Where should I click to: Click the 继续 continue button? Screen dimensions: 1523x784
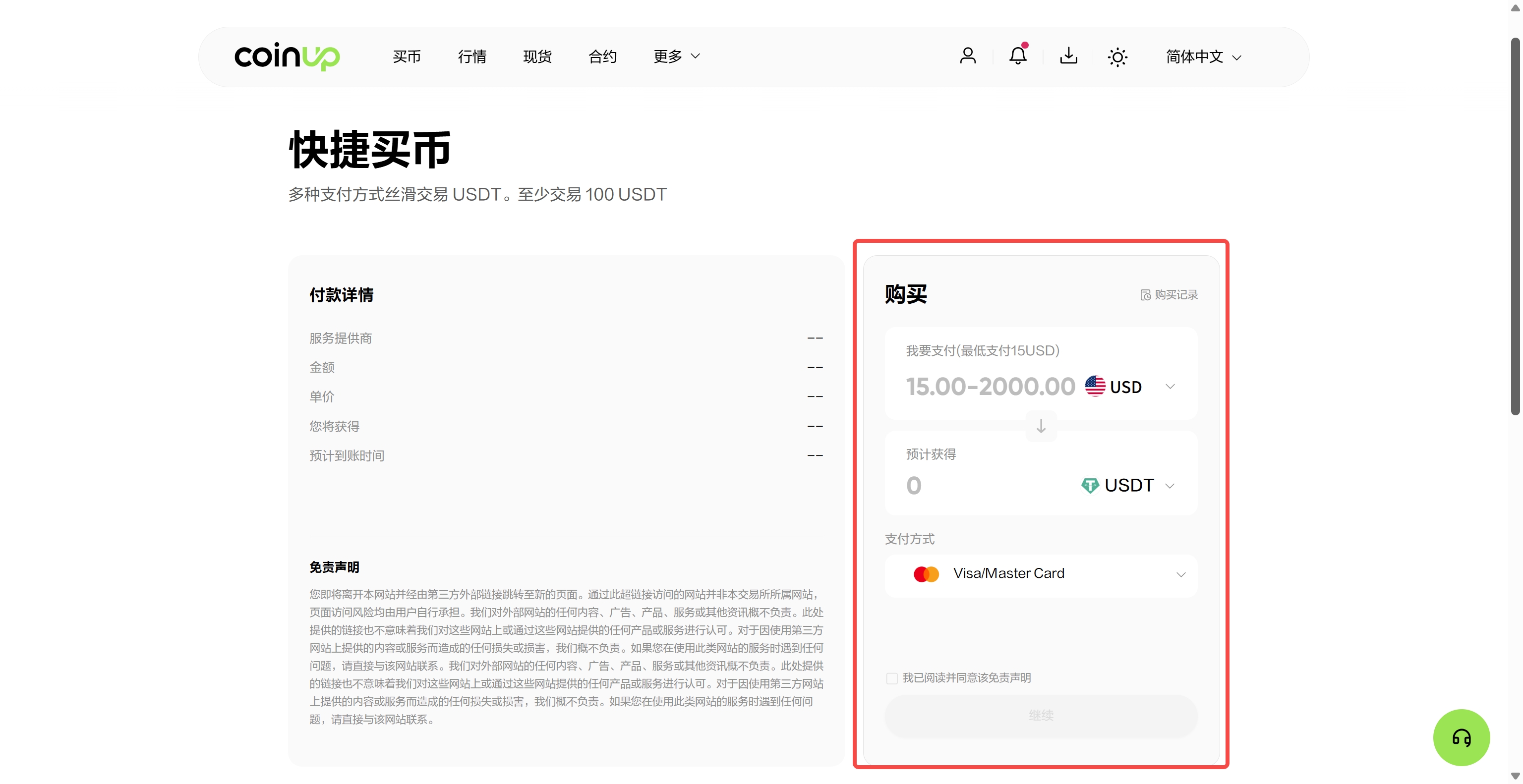1041,716
